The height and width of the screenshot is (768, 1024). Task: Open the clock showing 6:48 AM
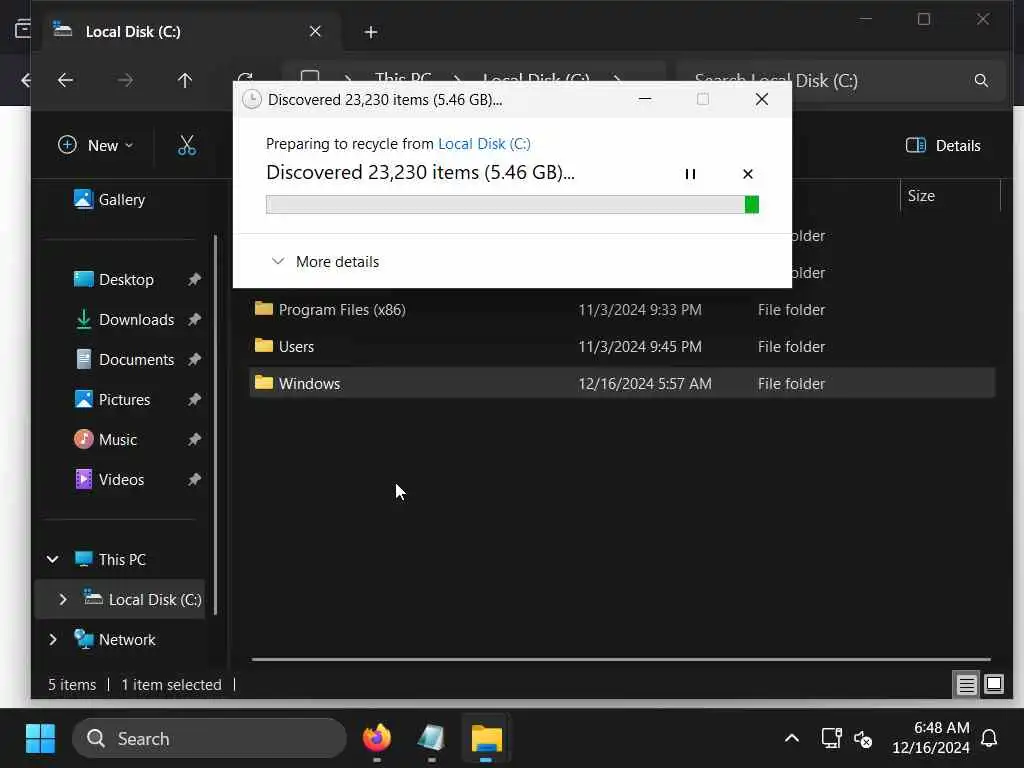pos(931,737)
